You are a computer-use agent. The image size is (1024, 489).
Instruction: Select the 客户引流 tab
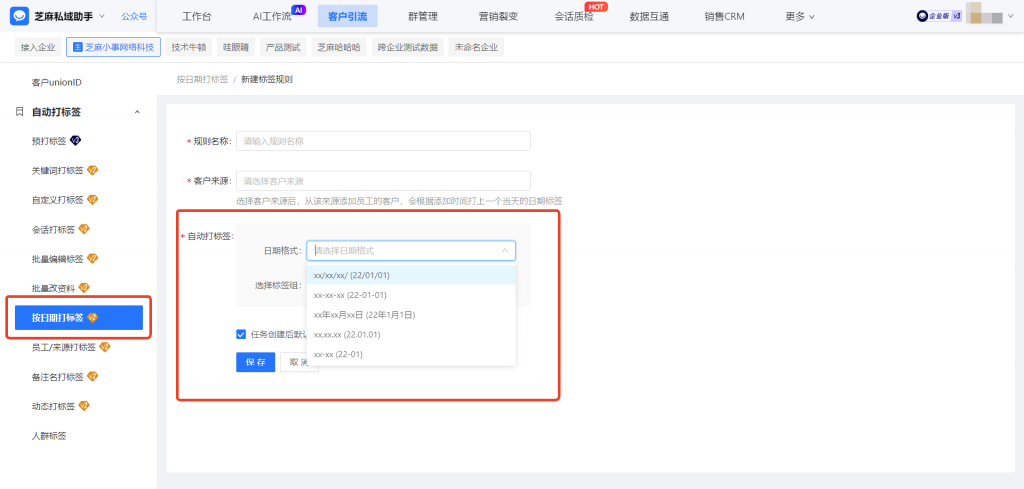tap(347, 16)
